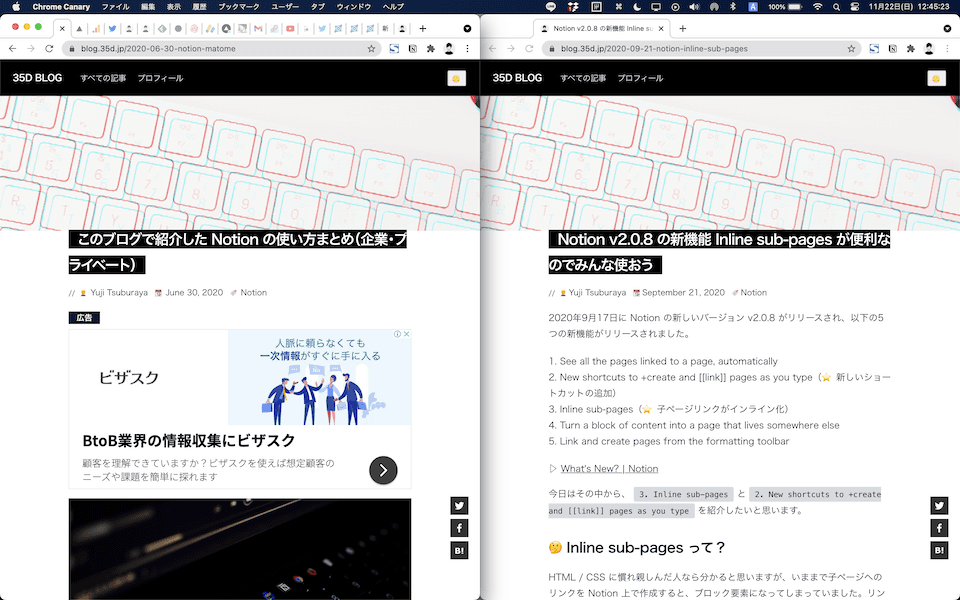Reload the page in the left browser window
The image size is (960, 600).
(x=50, y=48)
